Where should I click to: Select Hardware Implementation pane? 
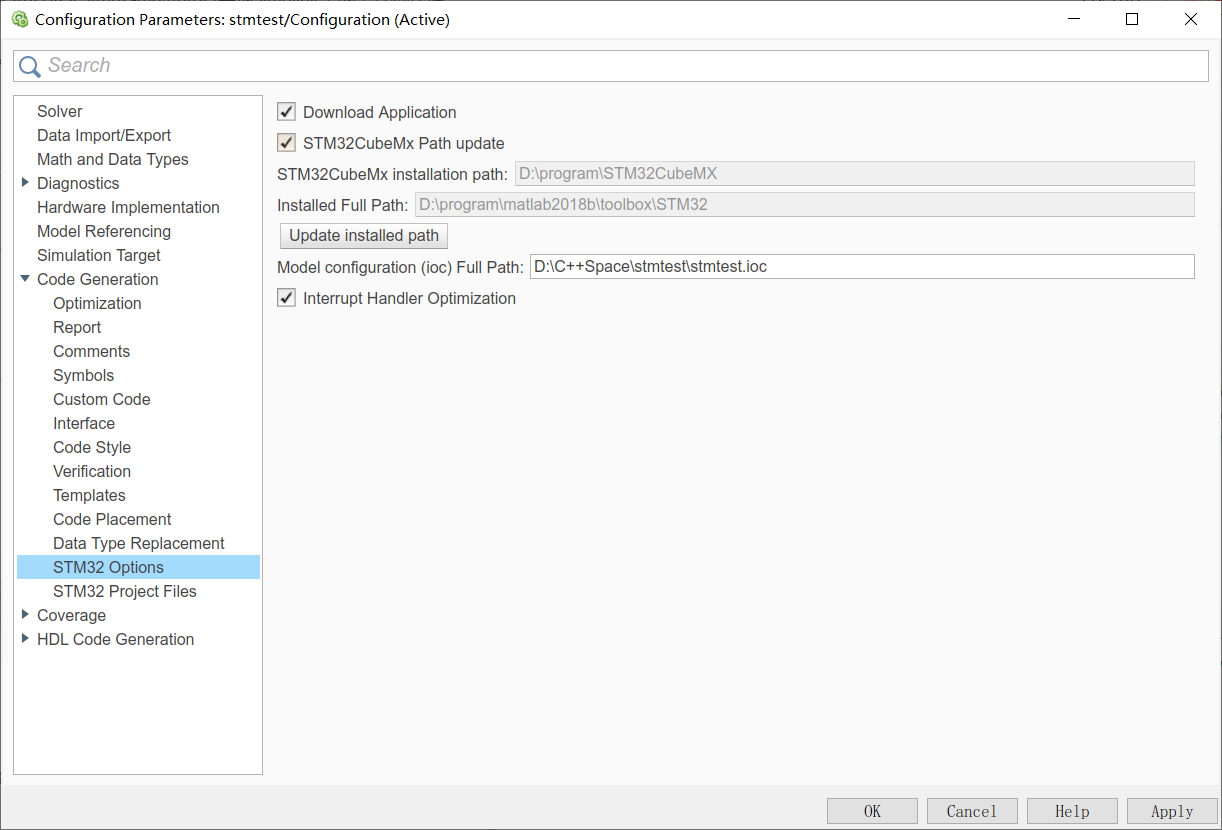tap(128, 207)
